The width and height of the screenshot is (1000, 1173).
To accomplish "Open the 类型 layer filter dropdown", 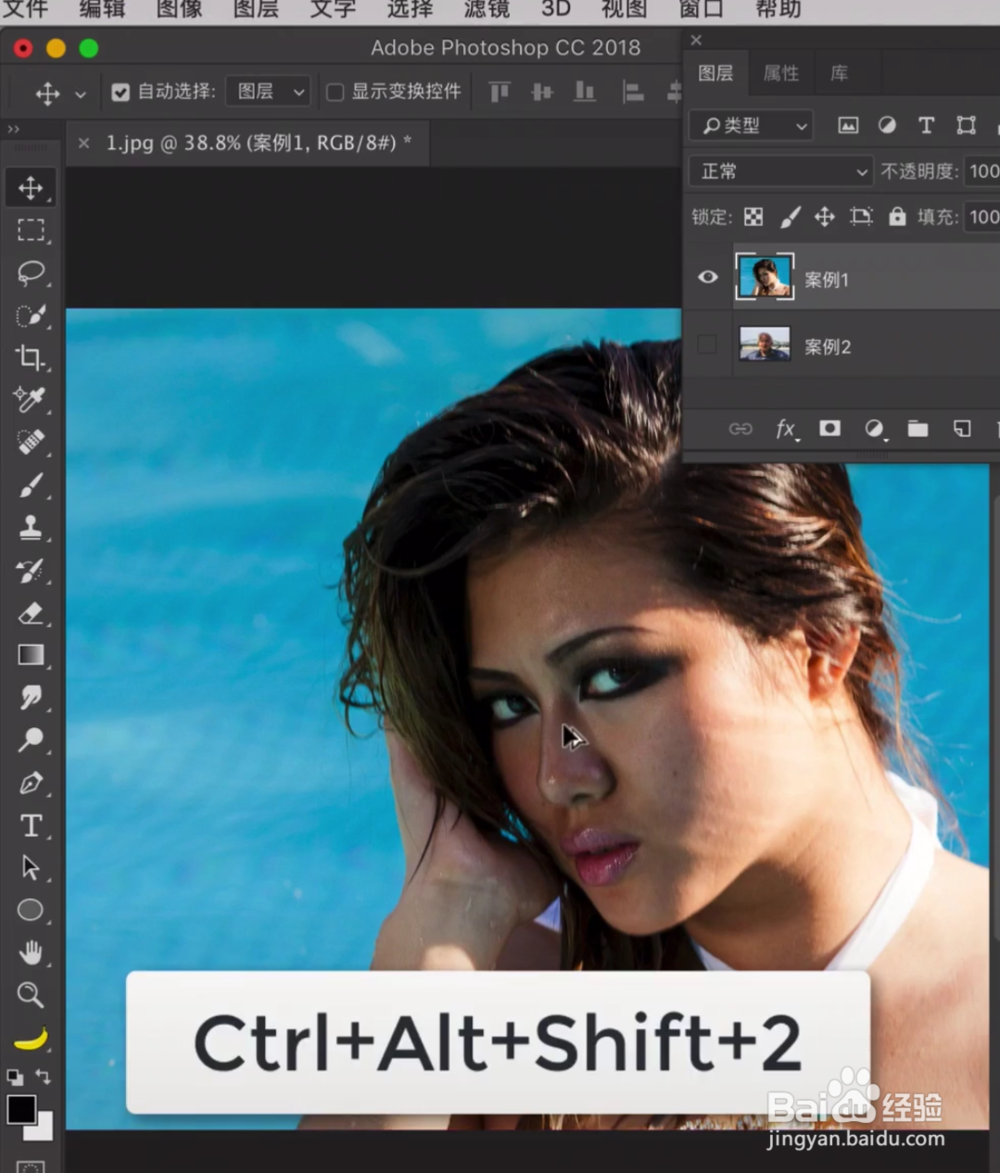I will (751, 126).
